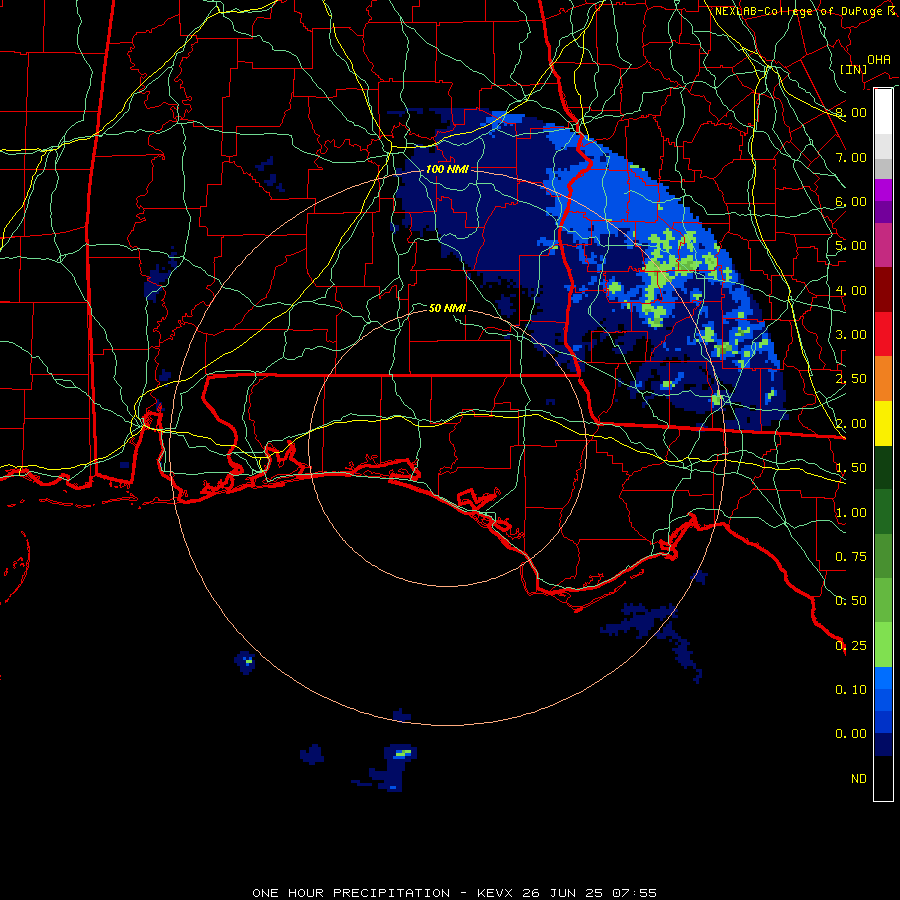The image size is (900, 900).
Task: Click the "0.75" legend value
Action: pos(851,557)
